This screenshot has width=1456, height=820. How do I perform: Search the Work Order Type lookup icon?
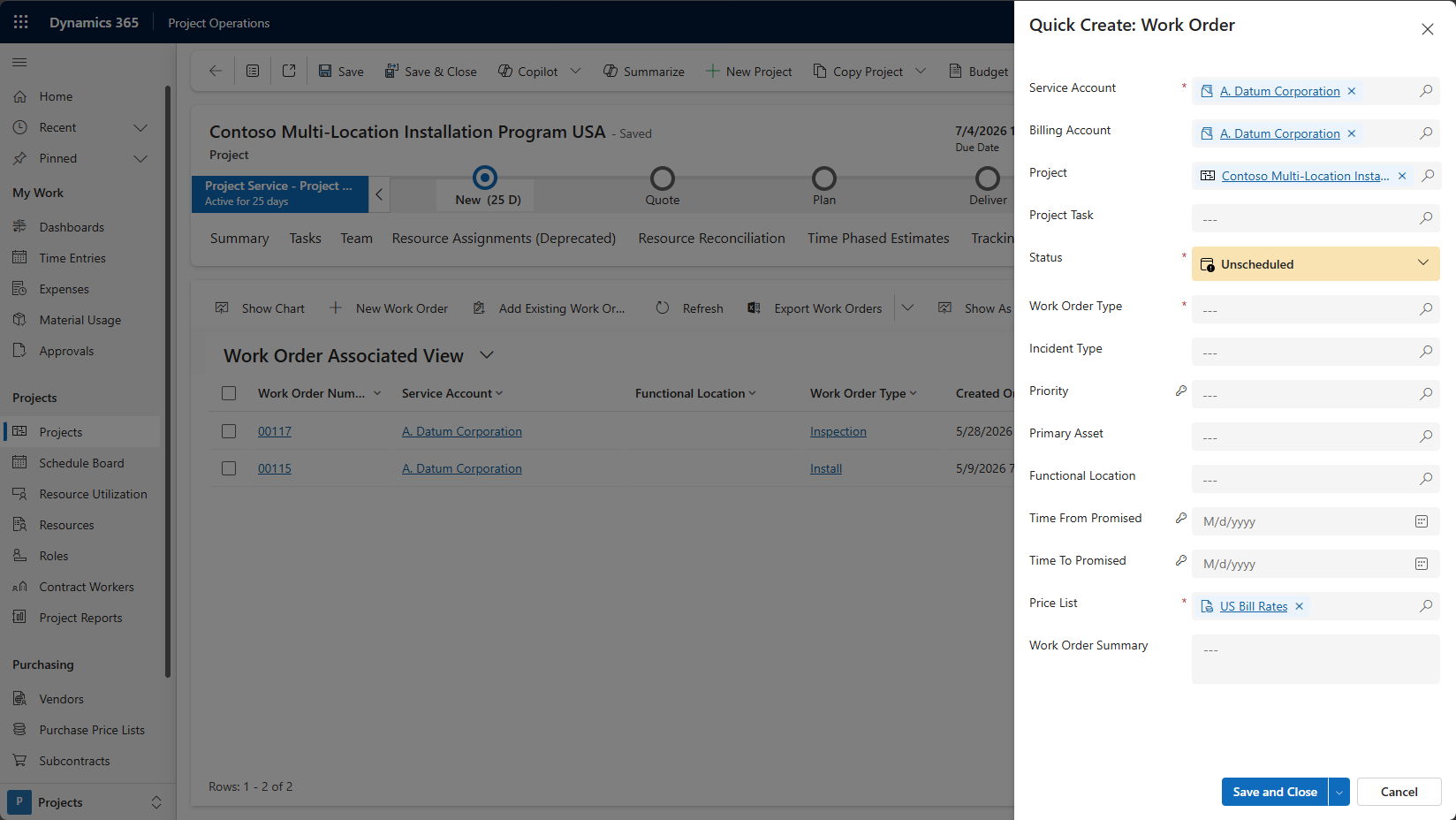tap(1426, 309)
